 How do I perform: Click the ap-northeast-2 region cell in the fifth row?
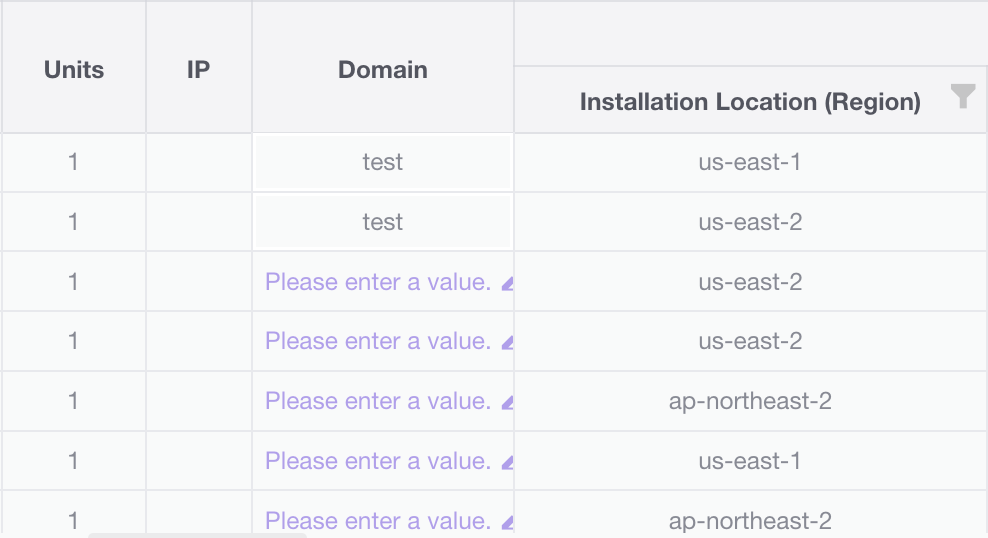(x=749, y=401)
